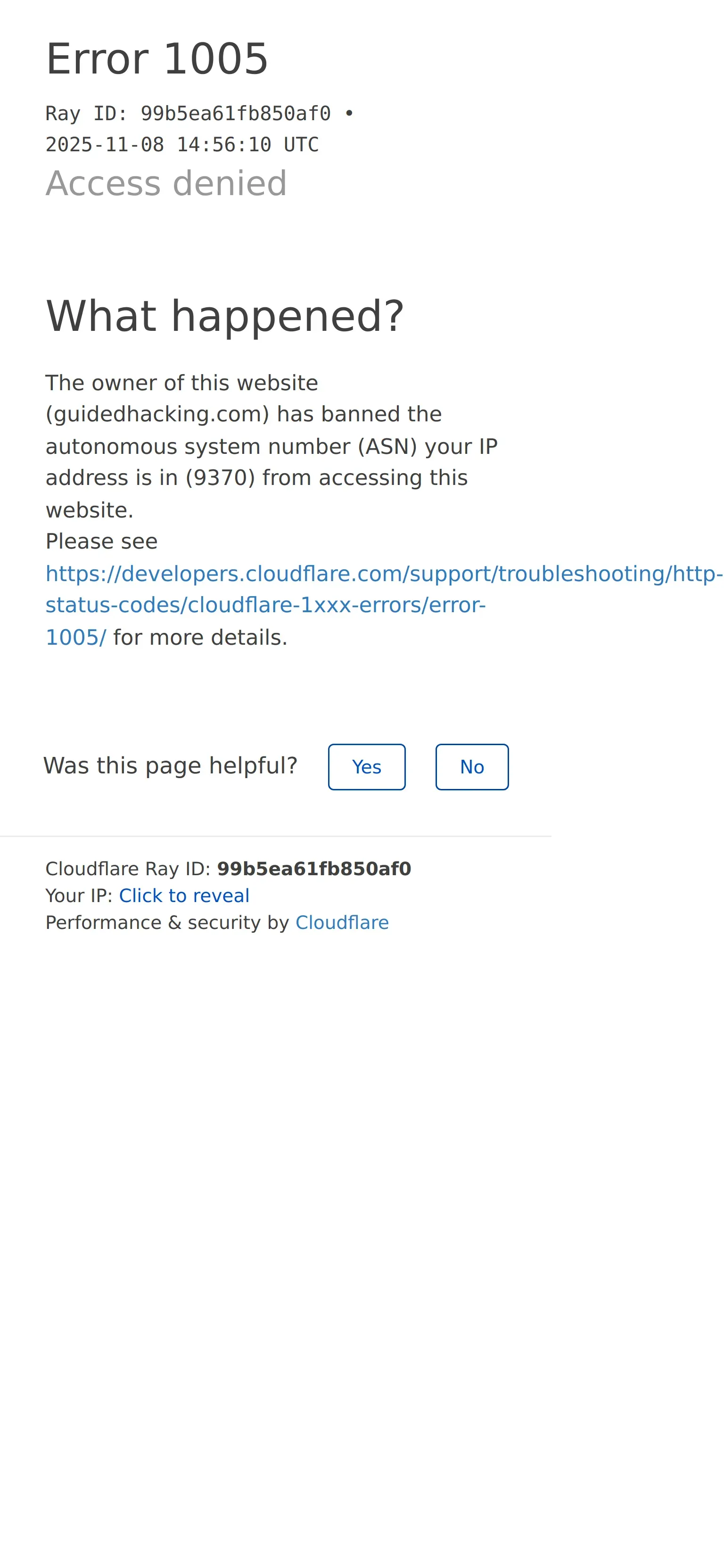Click the Cloudflare Ray ID: footer label
Screen dimensions: 724x1568
tap(129, 869)
